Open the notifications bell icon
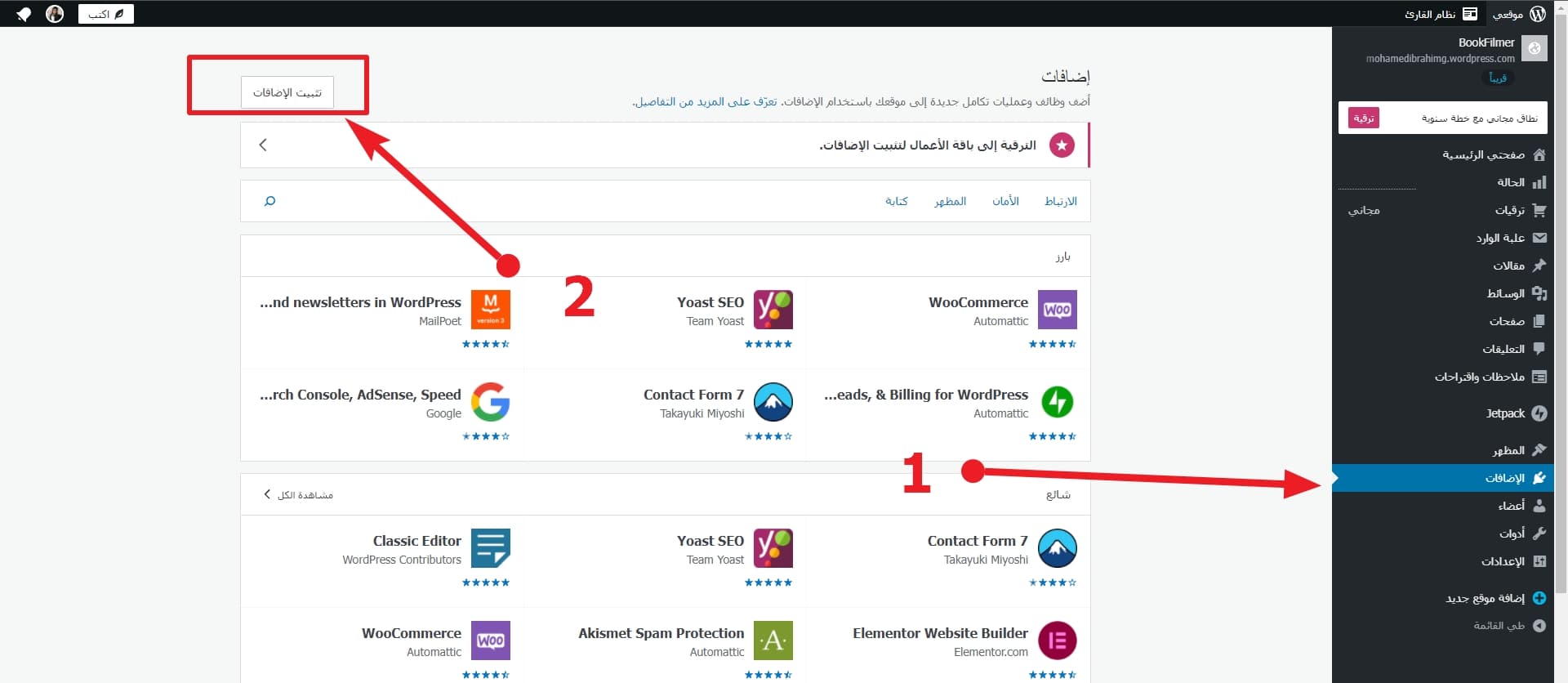This screenshot has width=1568, height=683. (x=24, y=14)
